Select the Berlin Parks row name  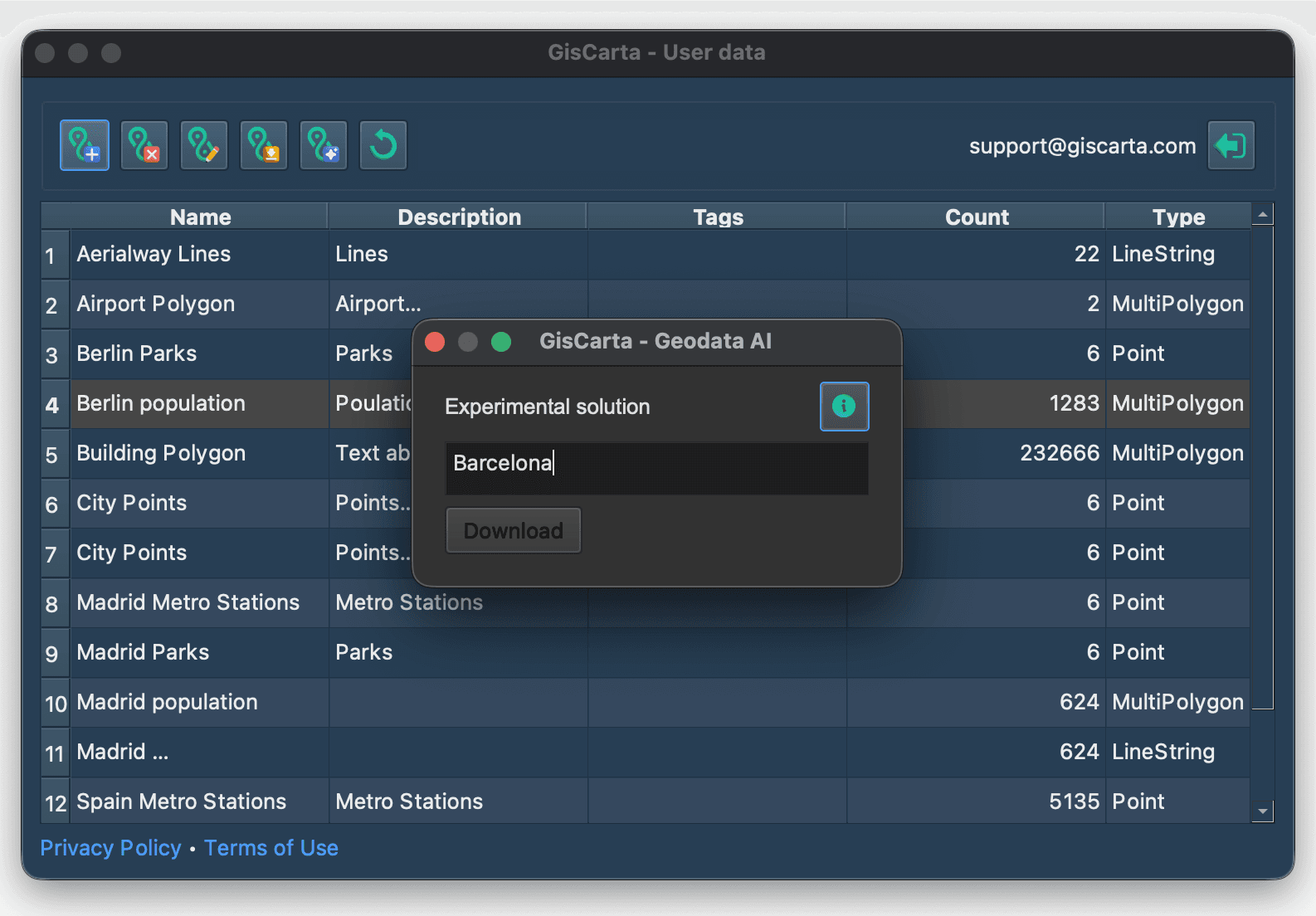coord(137,353)
